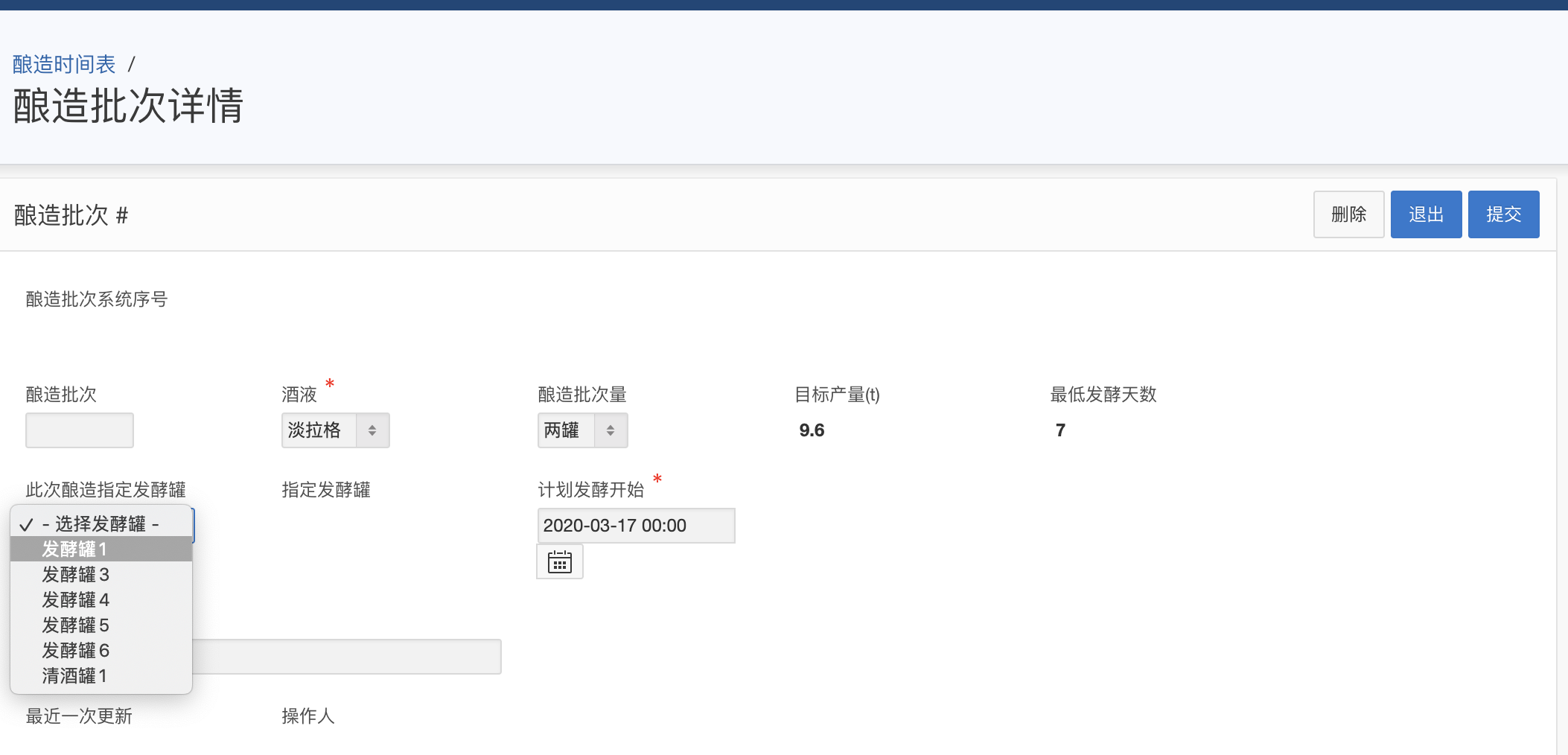This screenshot has height=755, width=1568.
Task: Select 清酒罐 1 option
Action: coord(74,676)
